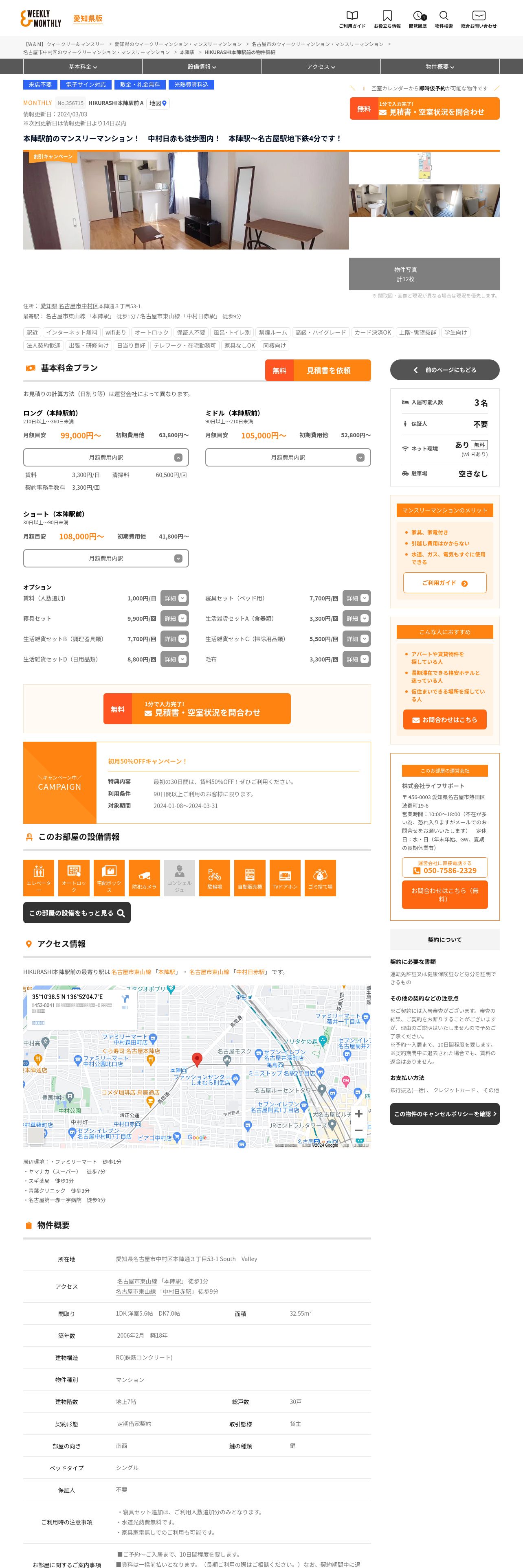Switch region via 愛知県版 link
Viewport: 523px width, 1568px height.
[x=88, y=19]
